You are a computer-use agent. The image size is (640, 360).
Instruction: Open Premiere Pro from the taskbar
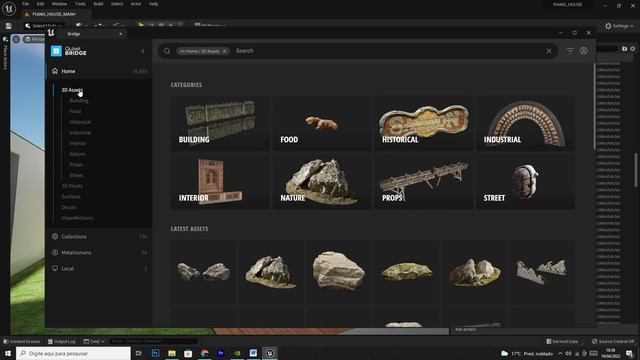point(221,353)
